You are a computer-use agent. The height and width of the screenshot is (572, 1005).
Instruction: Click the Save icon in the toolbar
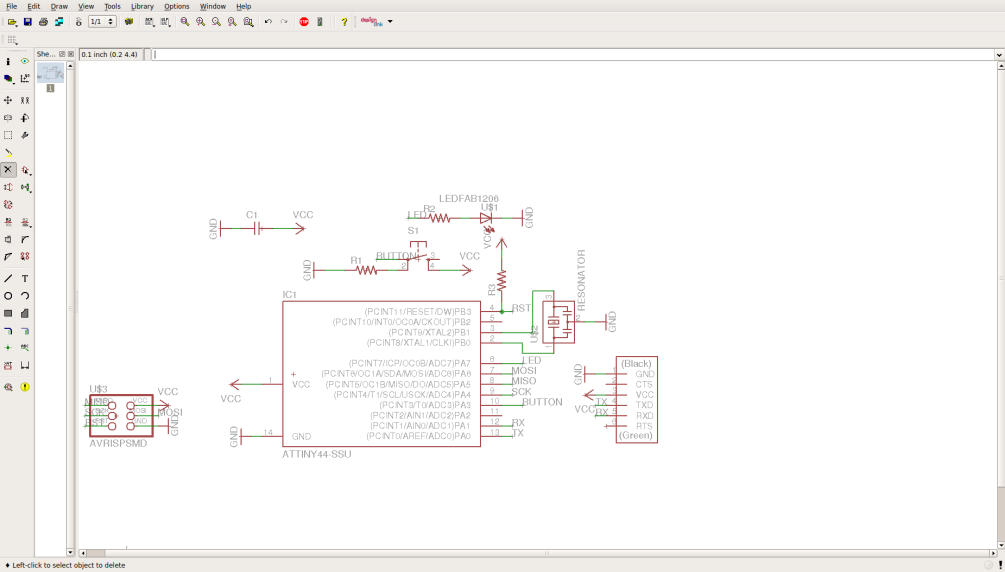pyautogui.click(x=28, y=22)
